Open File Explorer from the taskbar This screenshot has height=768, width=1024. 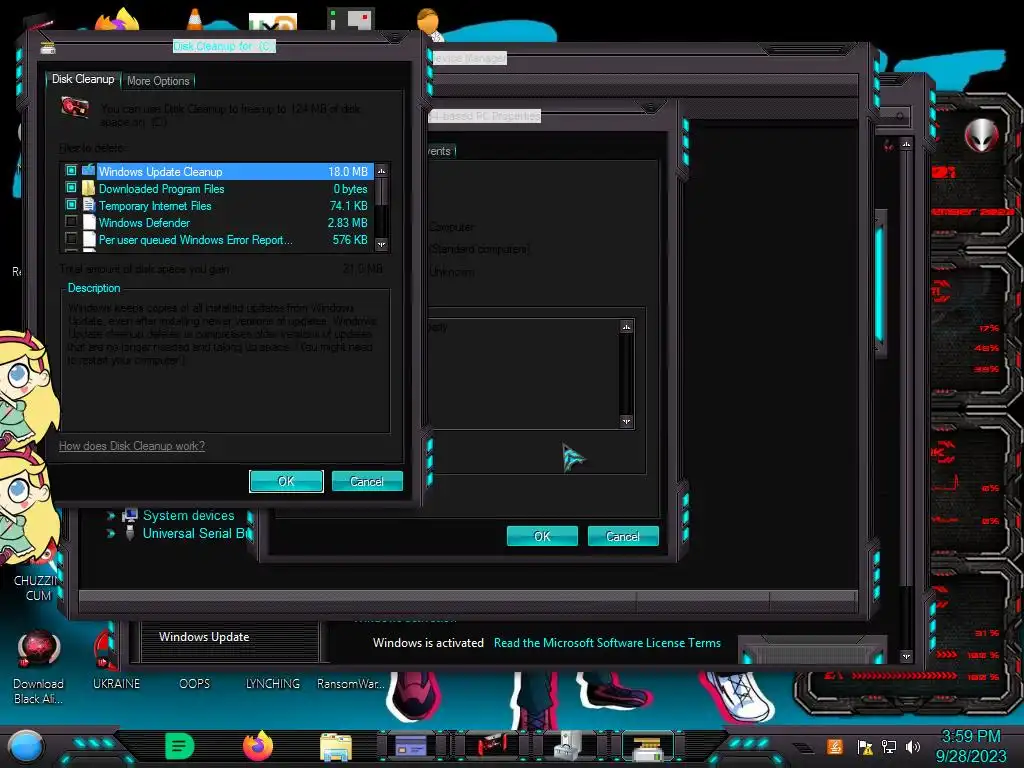[336, 746]
